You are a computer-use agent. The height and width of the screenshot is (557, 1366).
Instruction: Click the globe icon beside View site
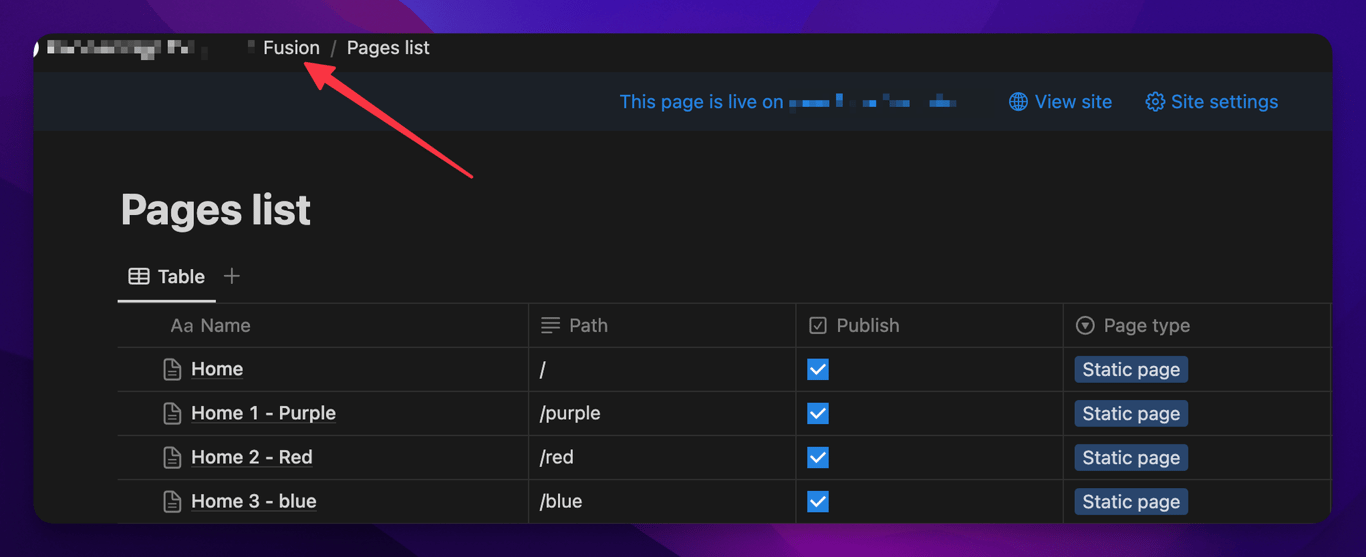click(1018, 102)
